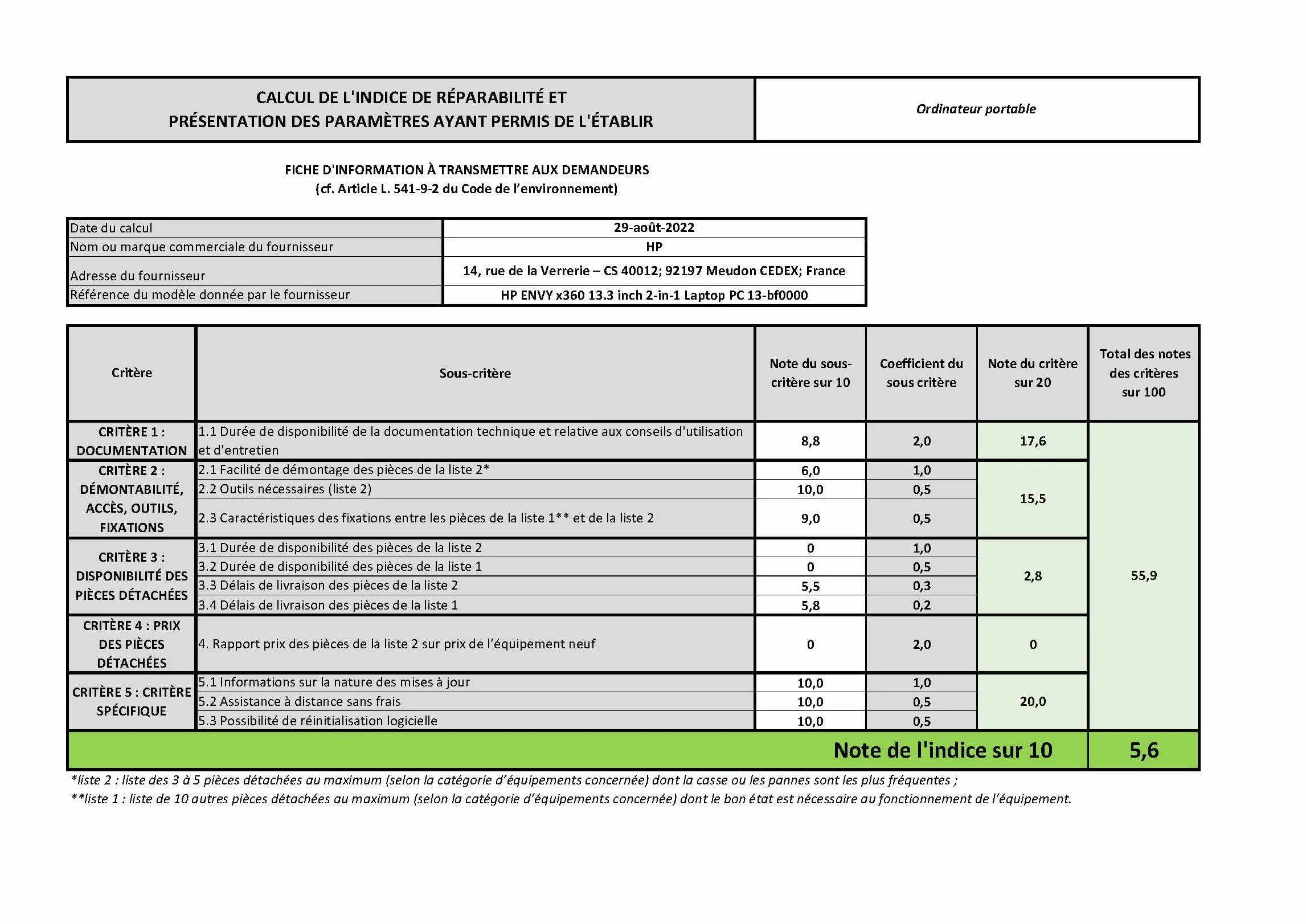This screenshot has width=1306, height=924.
Task: Select 'Référence du modèle donnée par le fournisseur'
Action: tap(210, 295)
